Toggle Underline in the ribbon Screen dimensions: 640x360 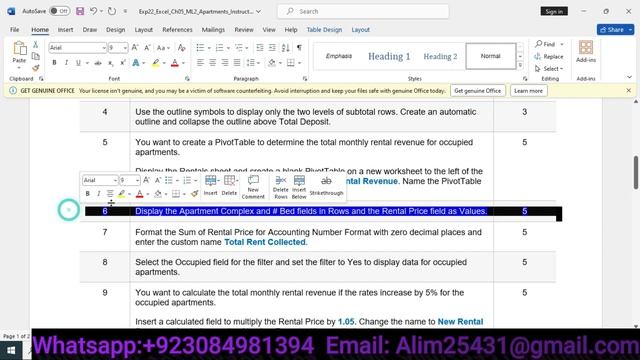coord(78,63)
